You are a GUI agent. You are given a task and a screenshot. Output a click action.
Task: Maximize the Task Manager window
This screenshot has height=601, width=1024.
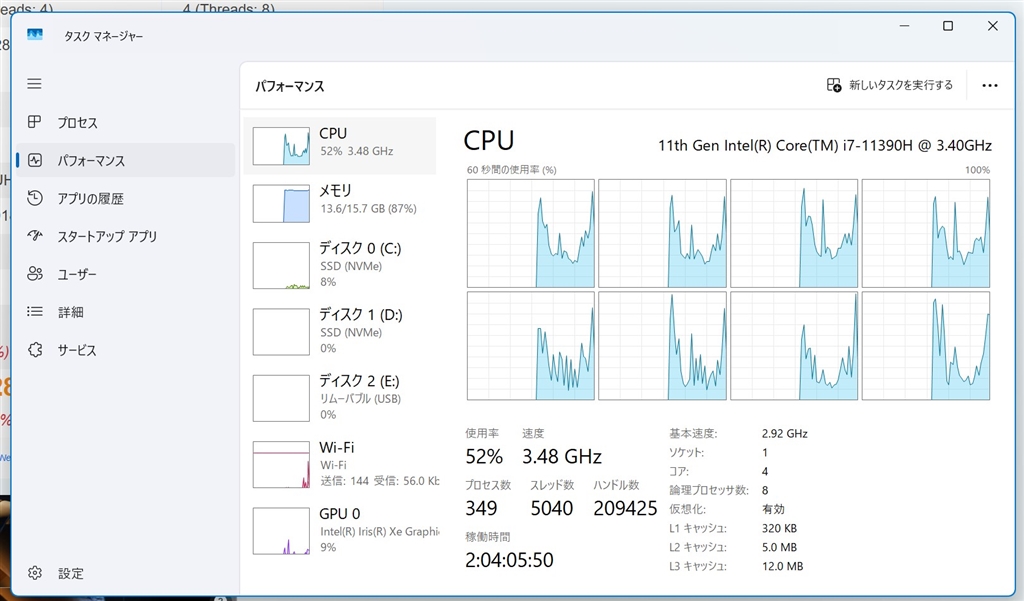948,26
